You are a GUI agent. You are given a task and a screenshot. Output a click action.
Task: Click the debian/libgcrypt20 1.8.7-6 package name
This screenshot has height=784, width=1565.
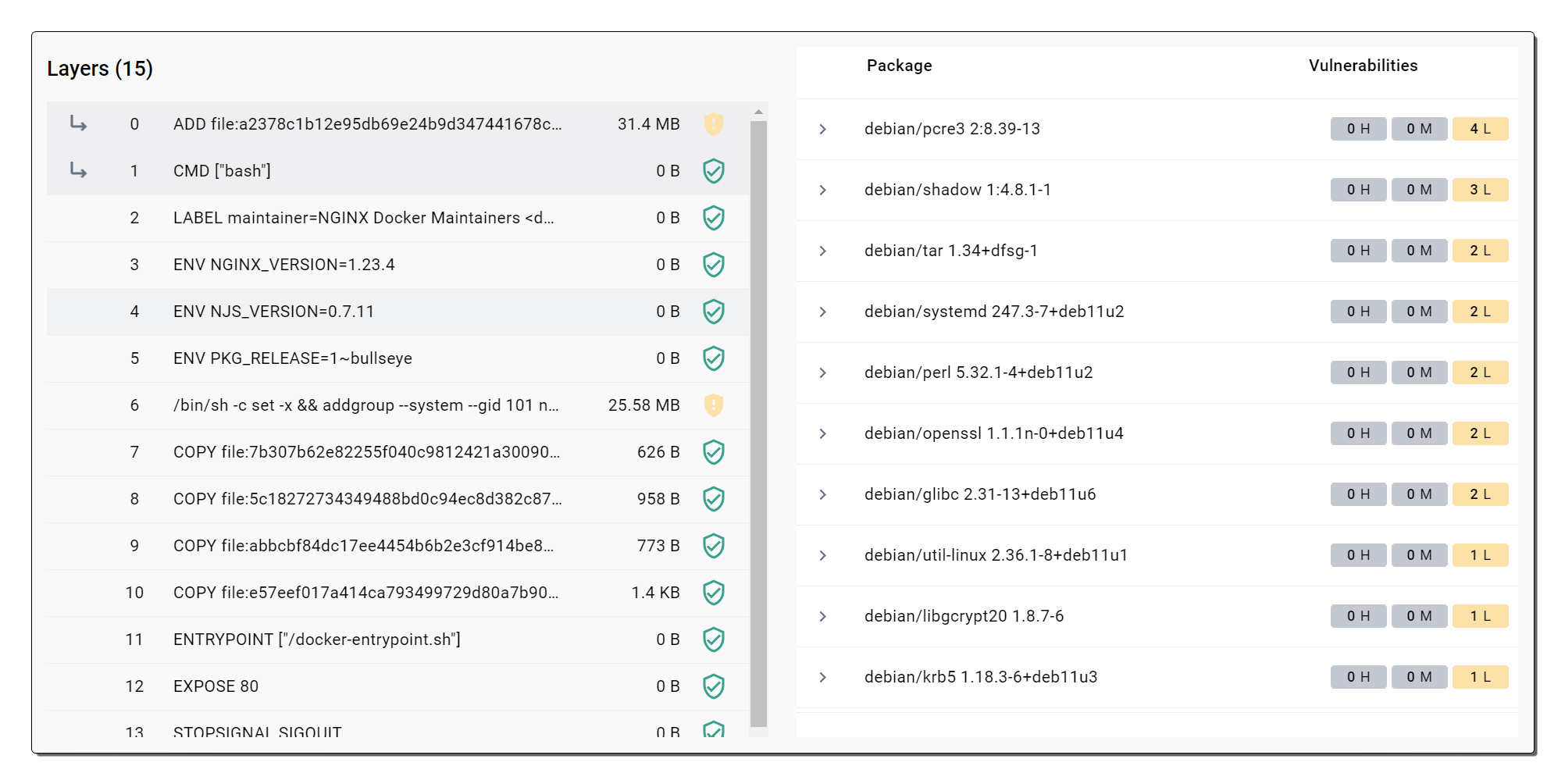point(964,616)
